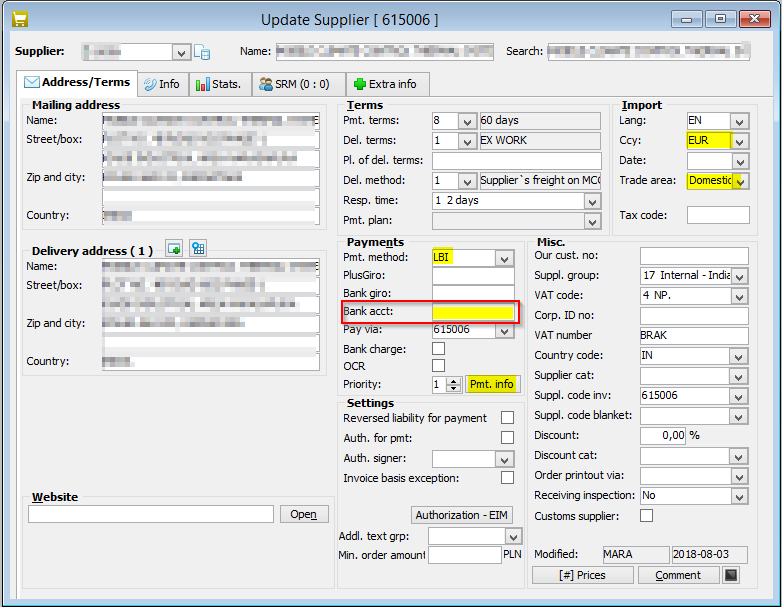782x607 pixels.
Task: Check the Customs supplier checkbox
Action: click(x=646, y=516)
